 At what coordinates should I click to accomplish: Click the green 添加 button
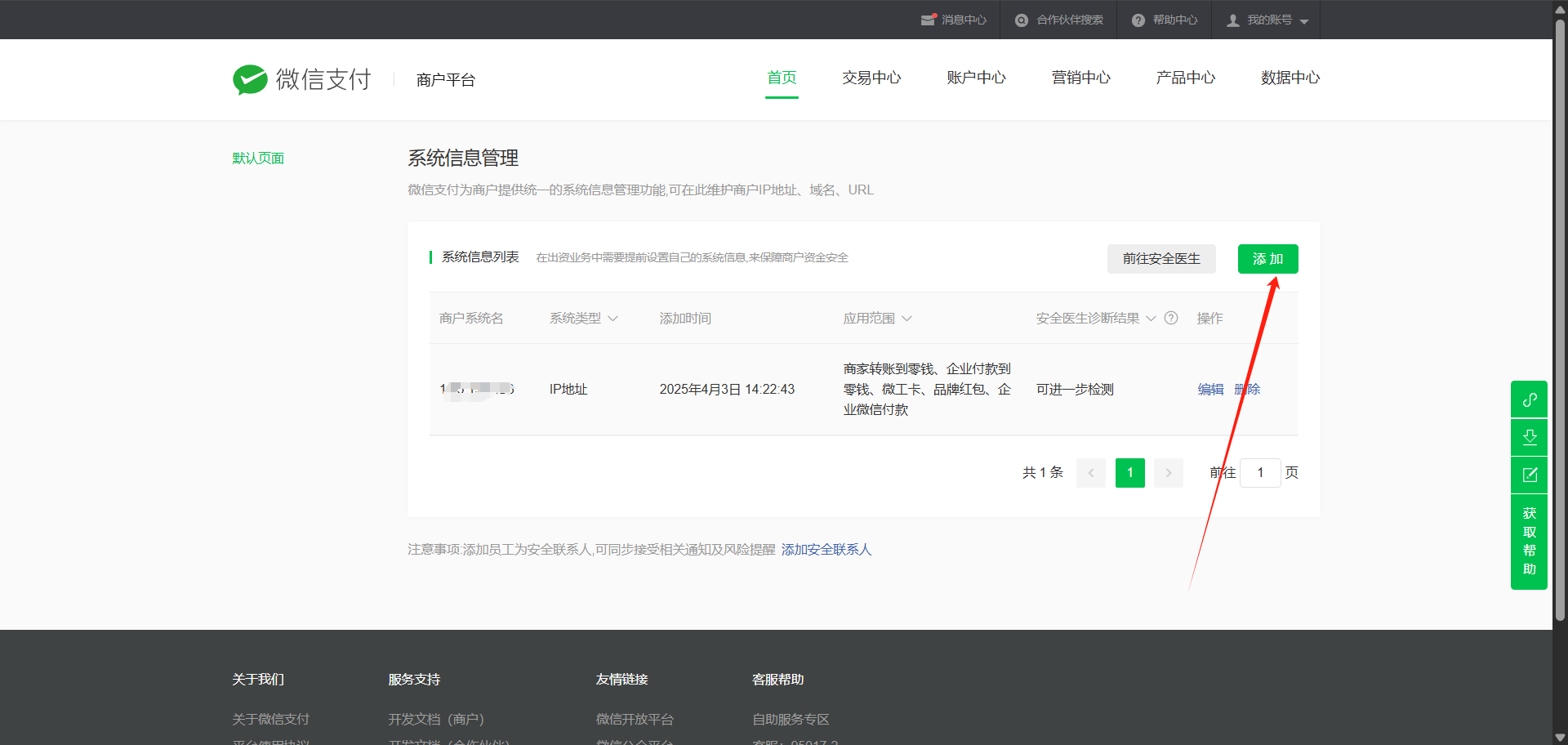pyautogui.click(x=1267, y=259)
